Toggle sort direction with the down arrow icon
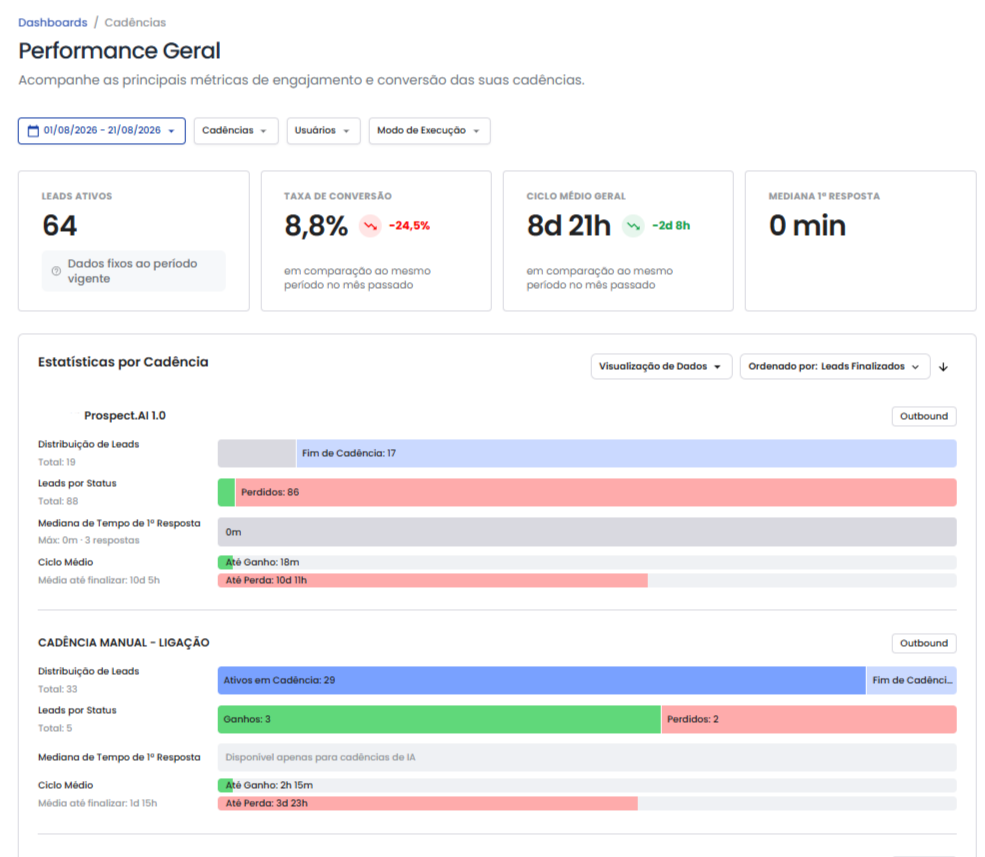 [943, 367]
